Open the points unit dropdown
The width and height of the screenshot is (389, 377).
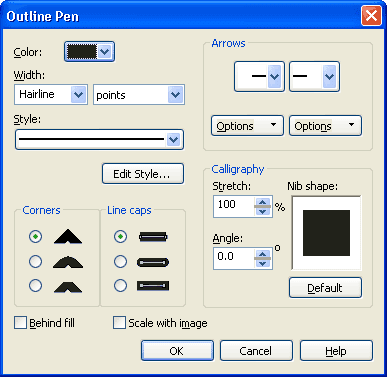[x=176, y=95]
